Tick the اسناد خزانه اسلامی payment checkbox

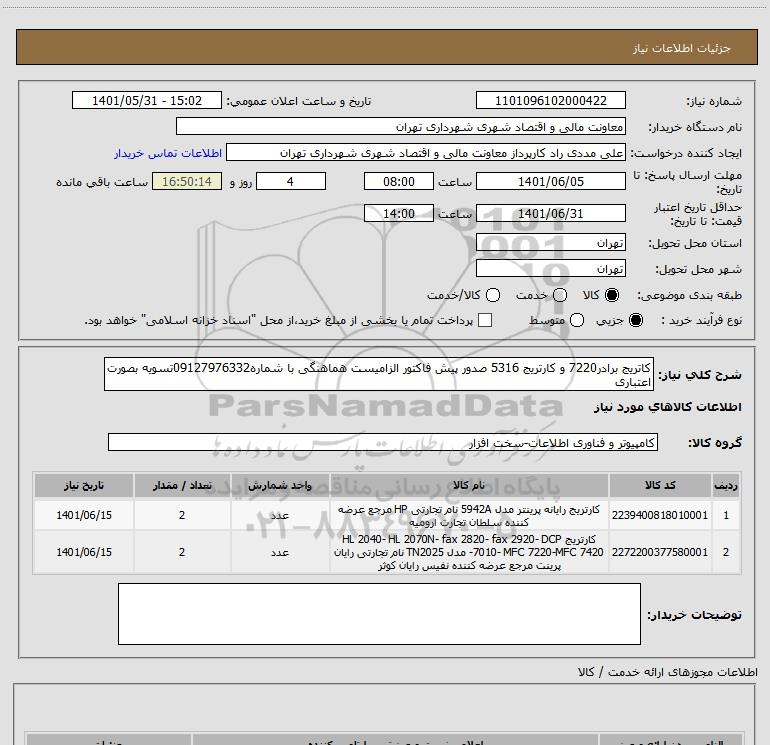coord(485,320)
